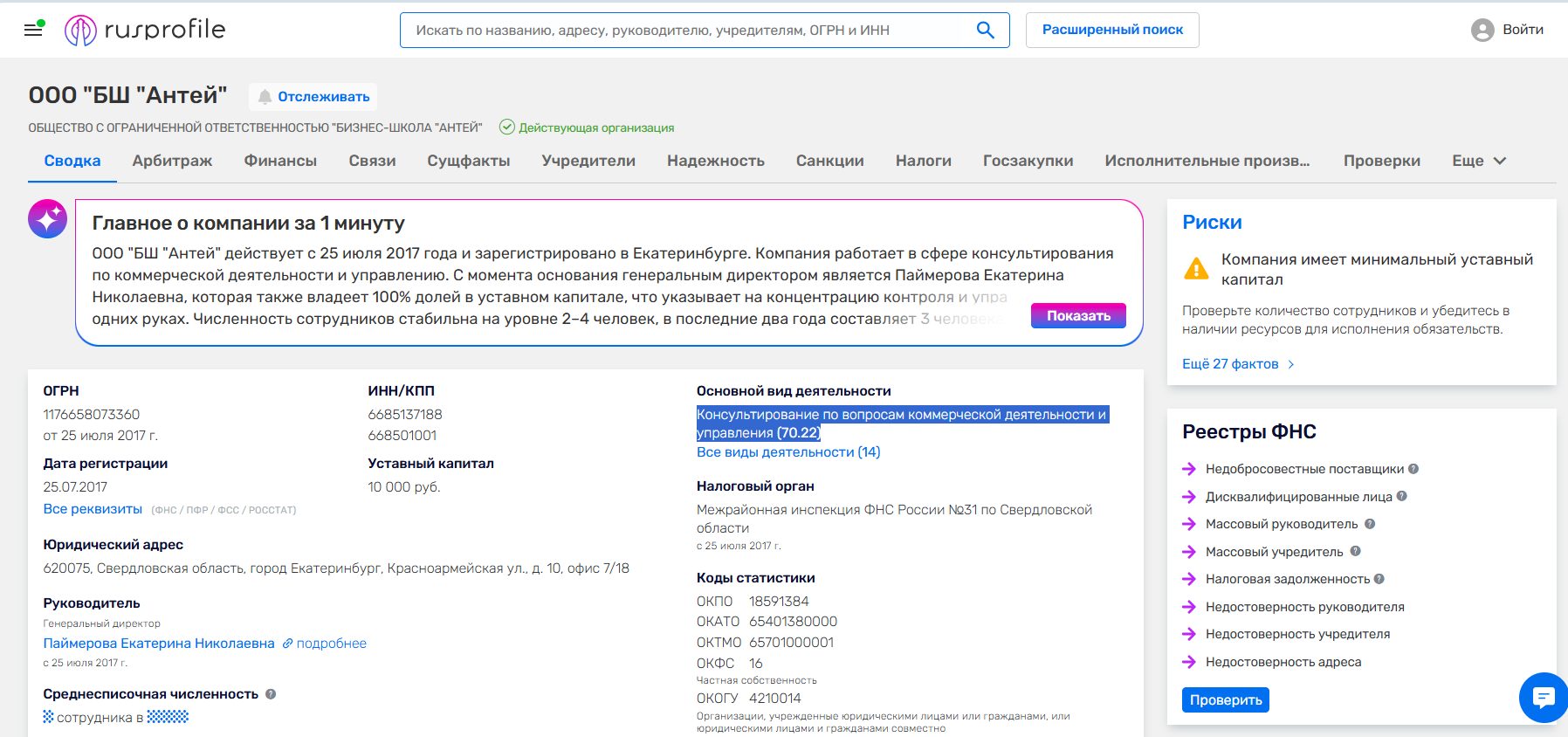The height and width of the screenshot is (737, 1568).
Task: Open the Исполнительные производства tab
Action: [x=1207, y=161]
